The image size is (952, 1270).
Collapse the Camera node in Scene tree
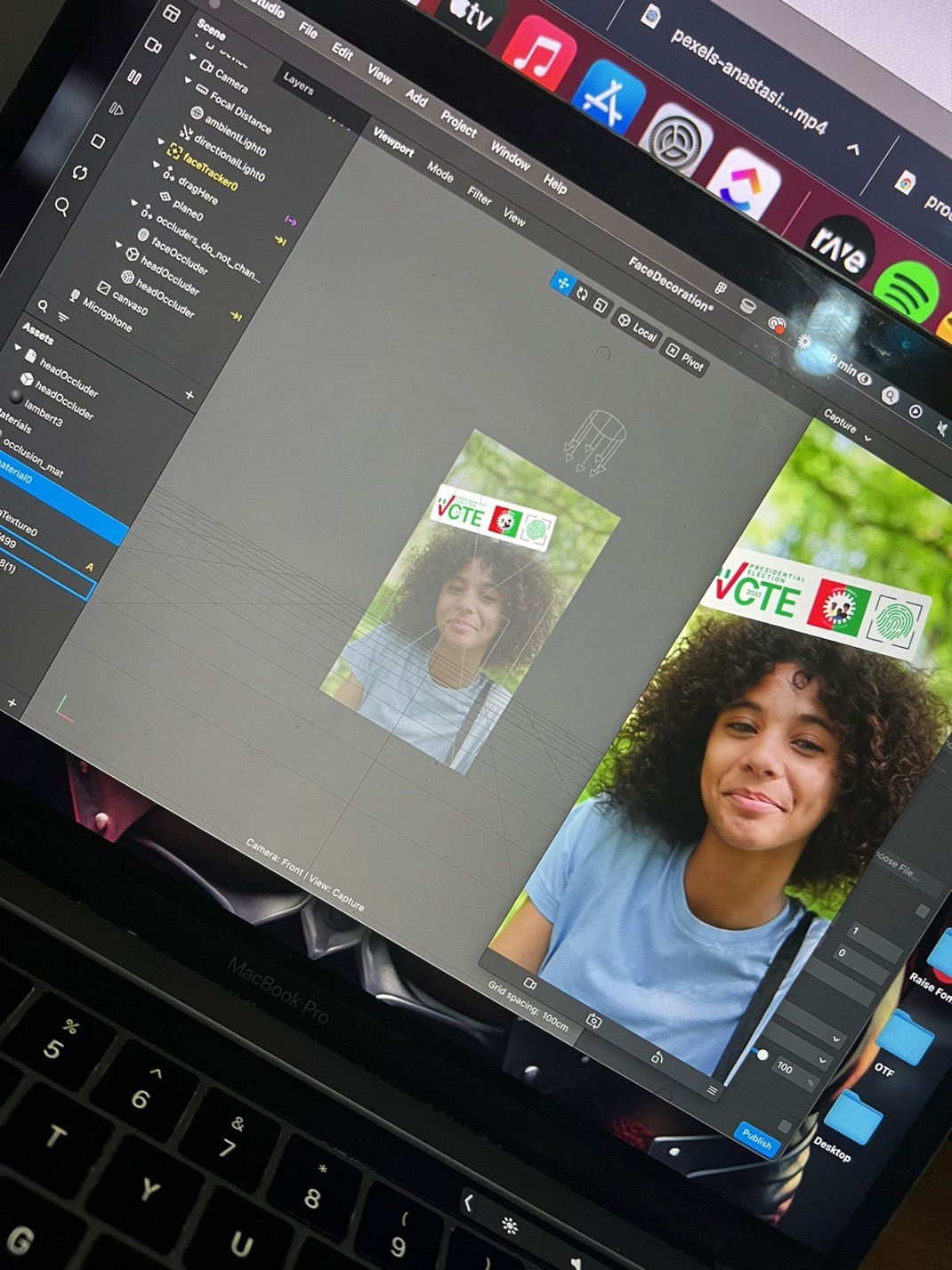193,57
